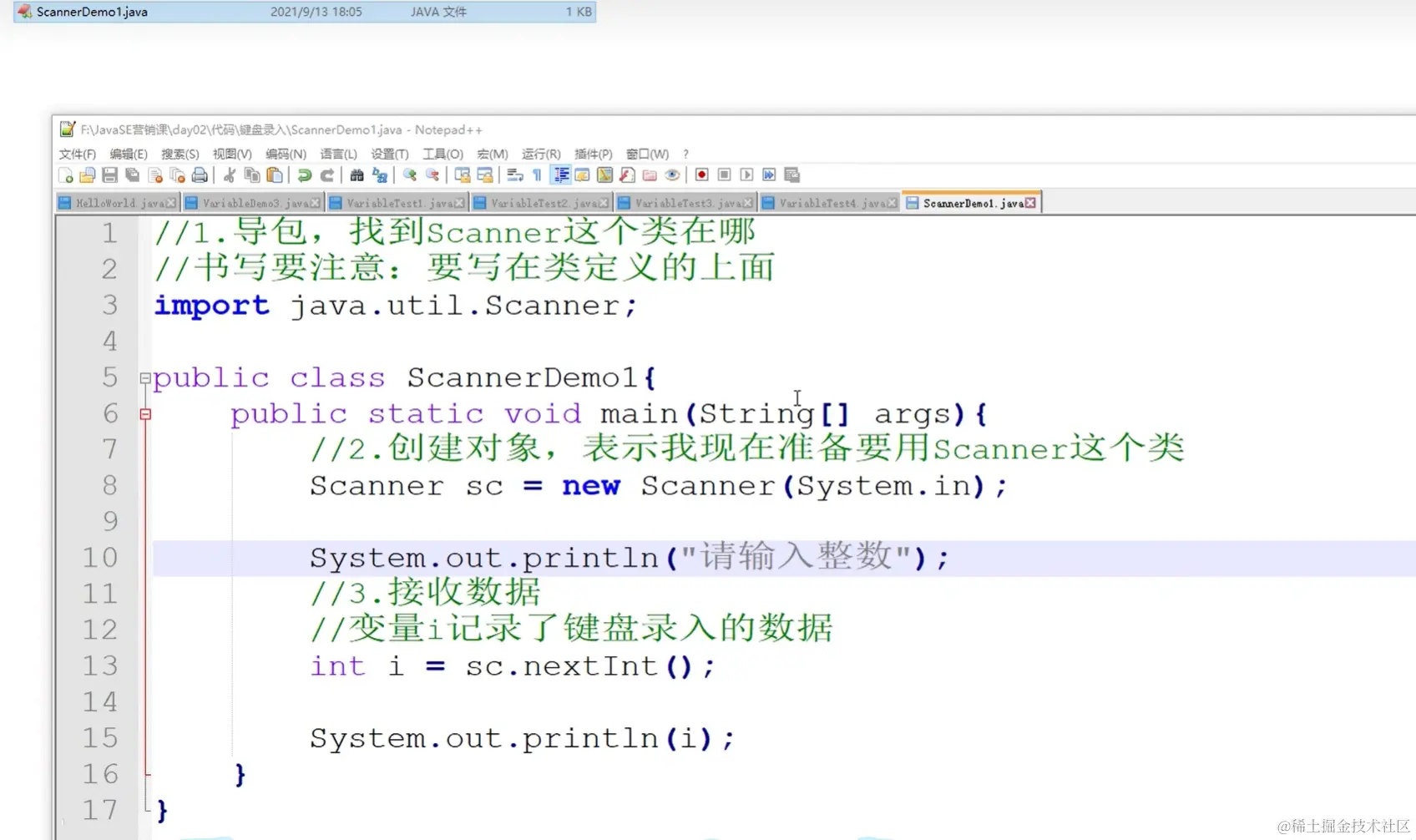Click the Open file toolbar icon

[87, 175]
